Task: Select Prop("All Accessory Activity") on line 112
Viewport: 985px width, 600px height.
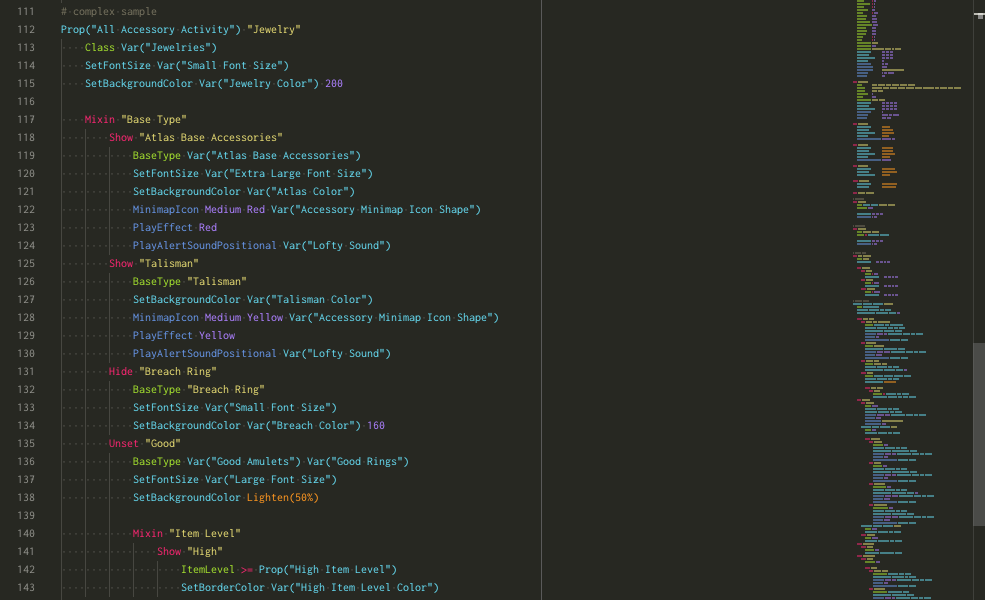Action: coord(151,30)
